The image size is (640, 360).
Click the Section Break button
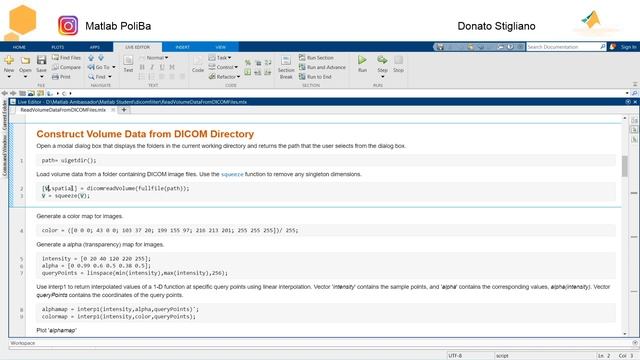(286, 67)
